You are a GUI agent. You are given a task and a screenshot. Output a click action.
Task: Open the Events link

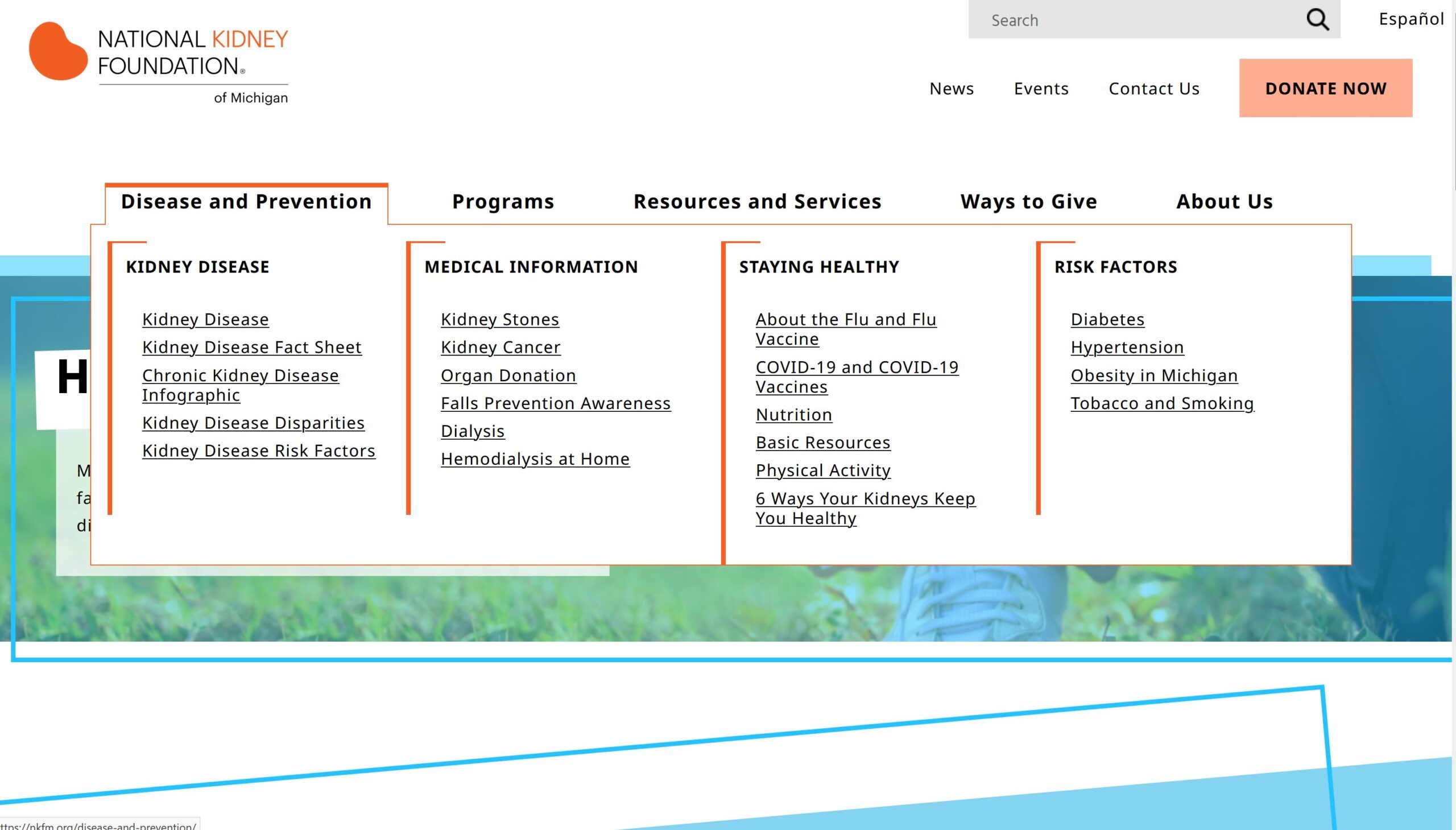1041,88
